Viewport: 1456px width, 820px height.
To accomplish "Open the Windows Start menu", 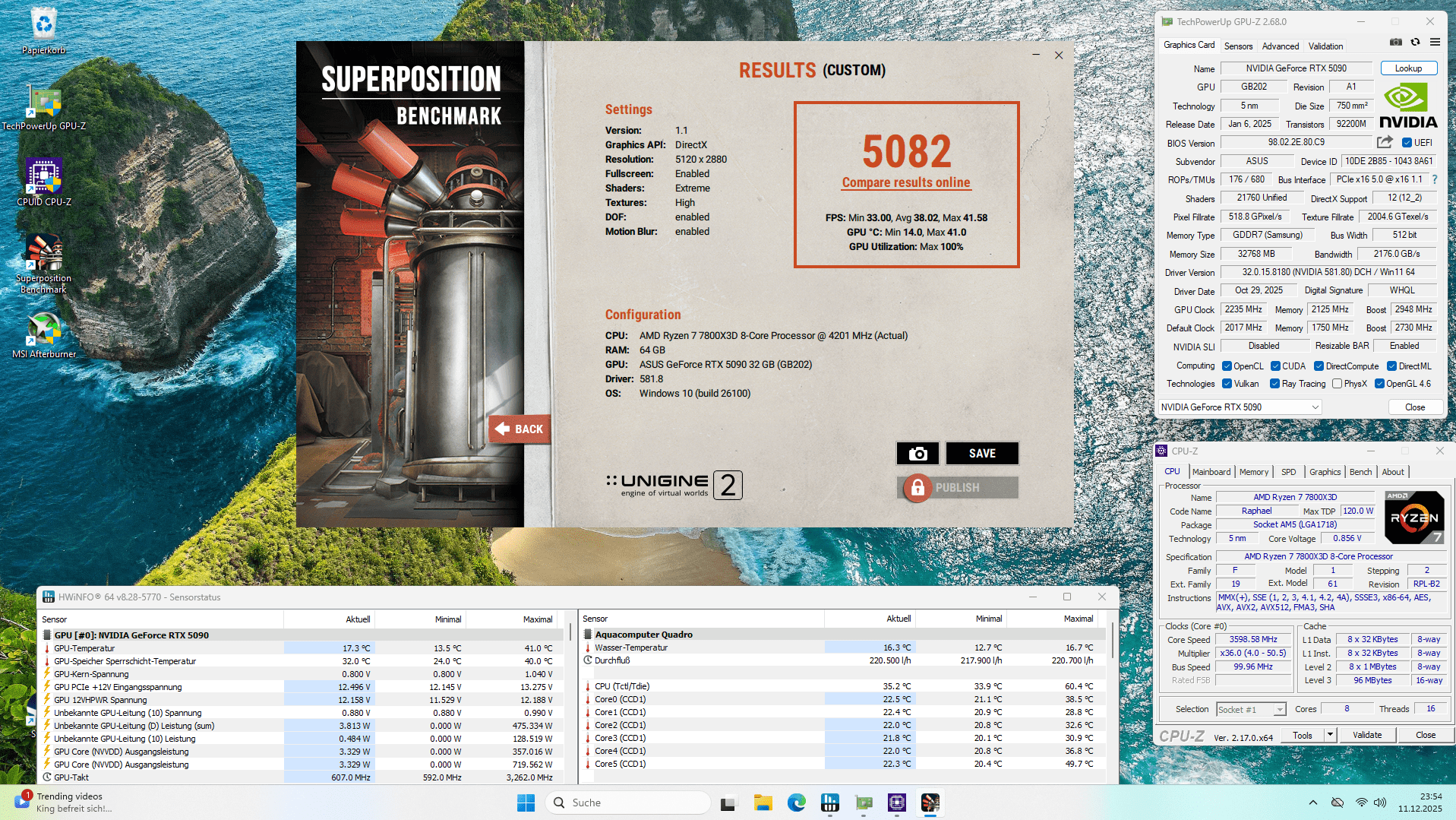I will tap(526, 803).
